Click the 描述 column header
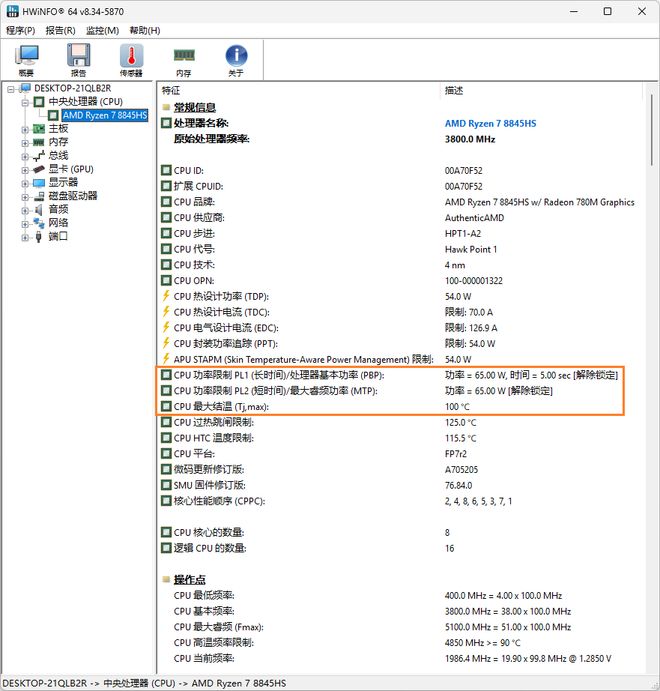Viewport: 660px width, 691px height. click(x=454, y=90)
